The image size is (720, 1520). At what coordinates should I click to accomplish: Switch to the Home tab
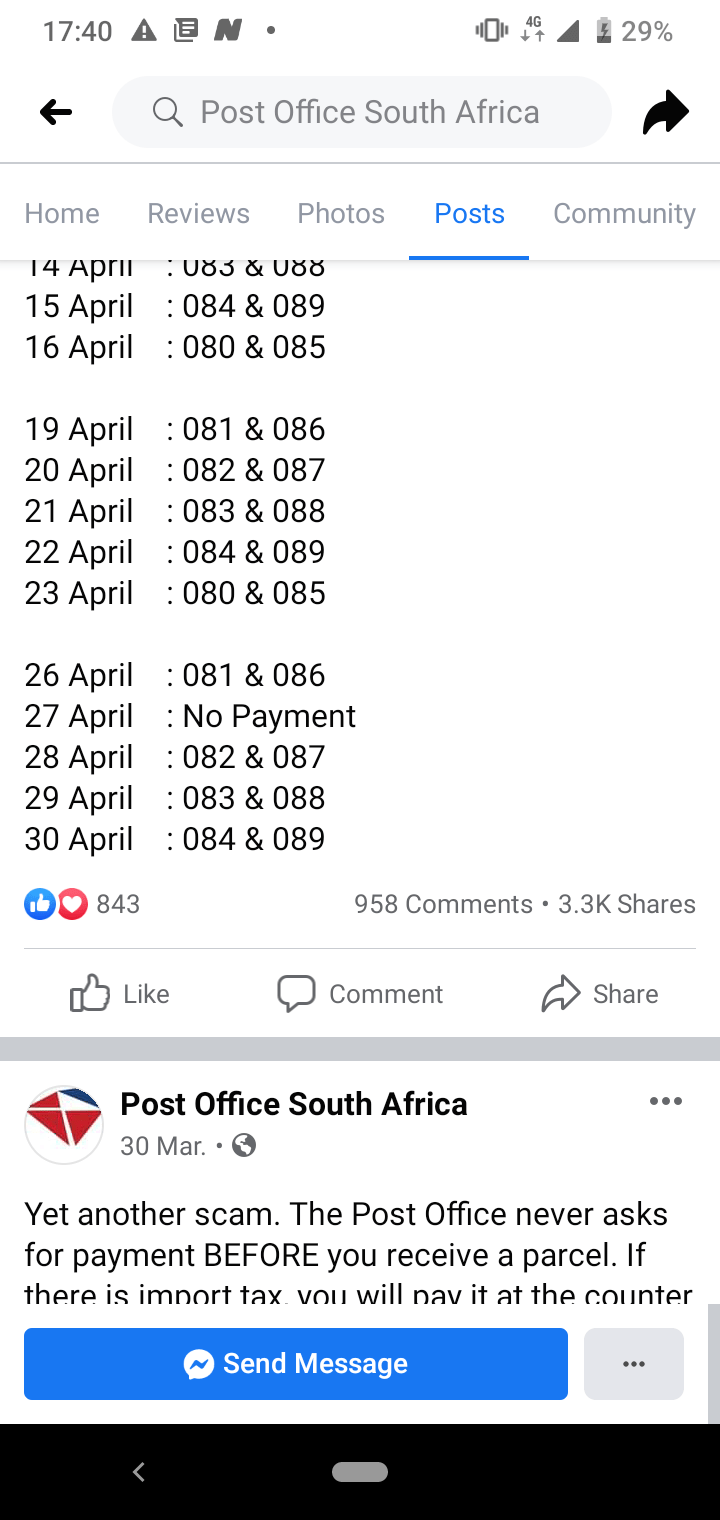coord(62,213)
